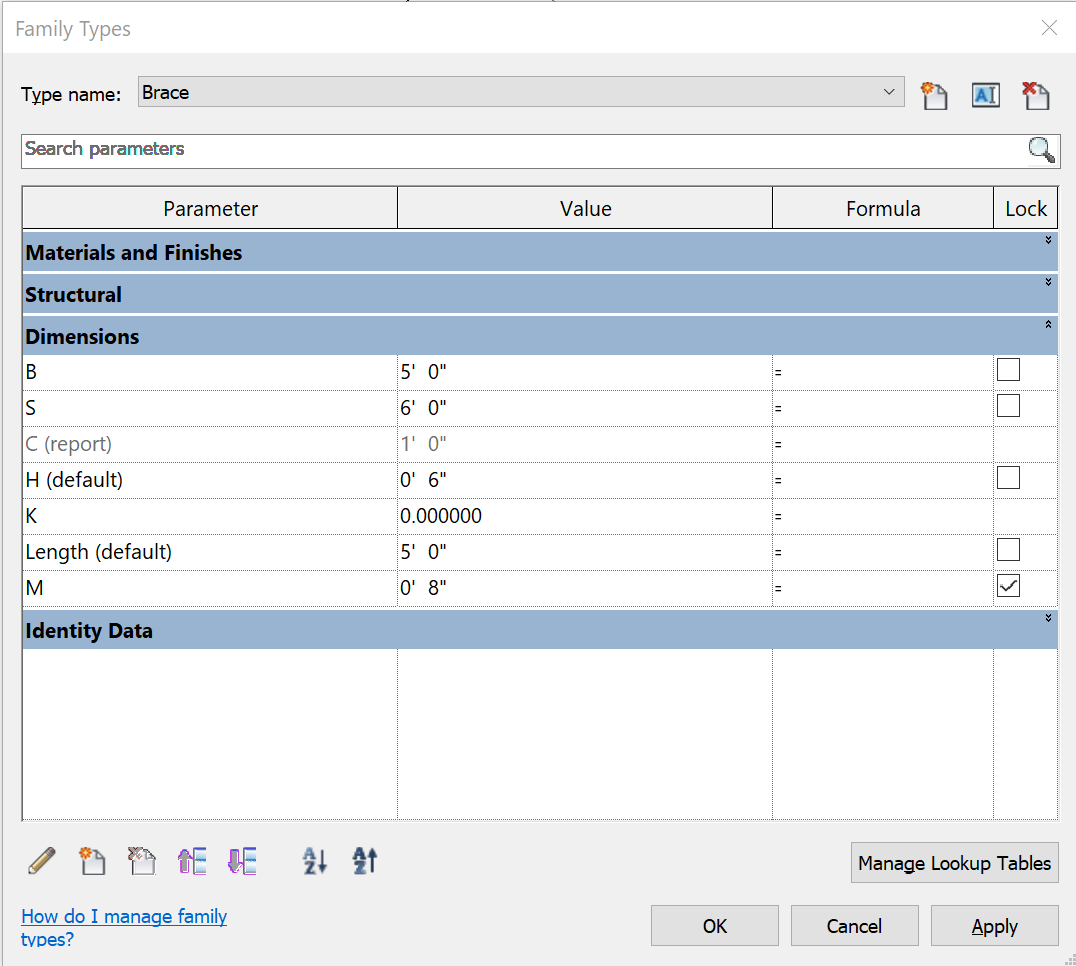The image size is (1076, 966).
Task: Select the C (report) parameter name
Action: (x=210, y=445)
